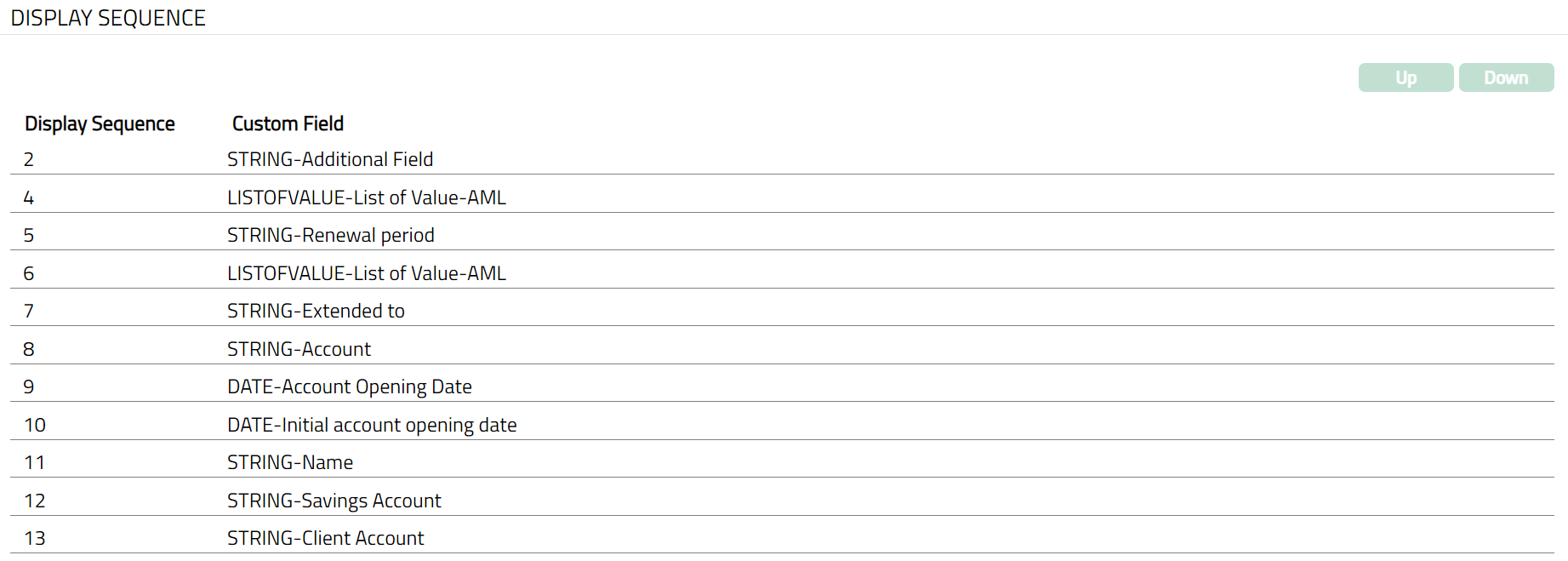Viewport: 1568px width, 561px height.
Task: Pick the STRING-Client Account entry
Action: pyautogui.click(x=325, y=538)
